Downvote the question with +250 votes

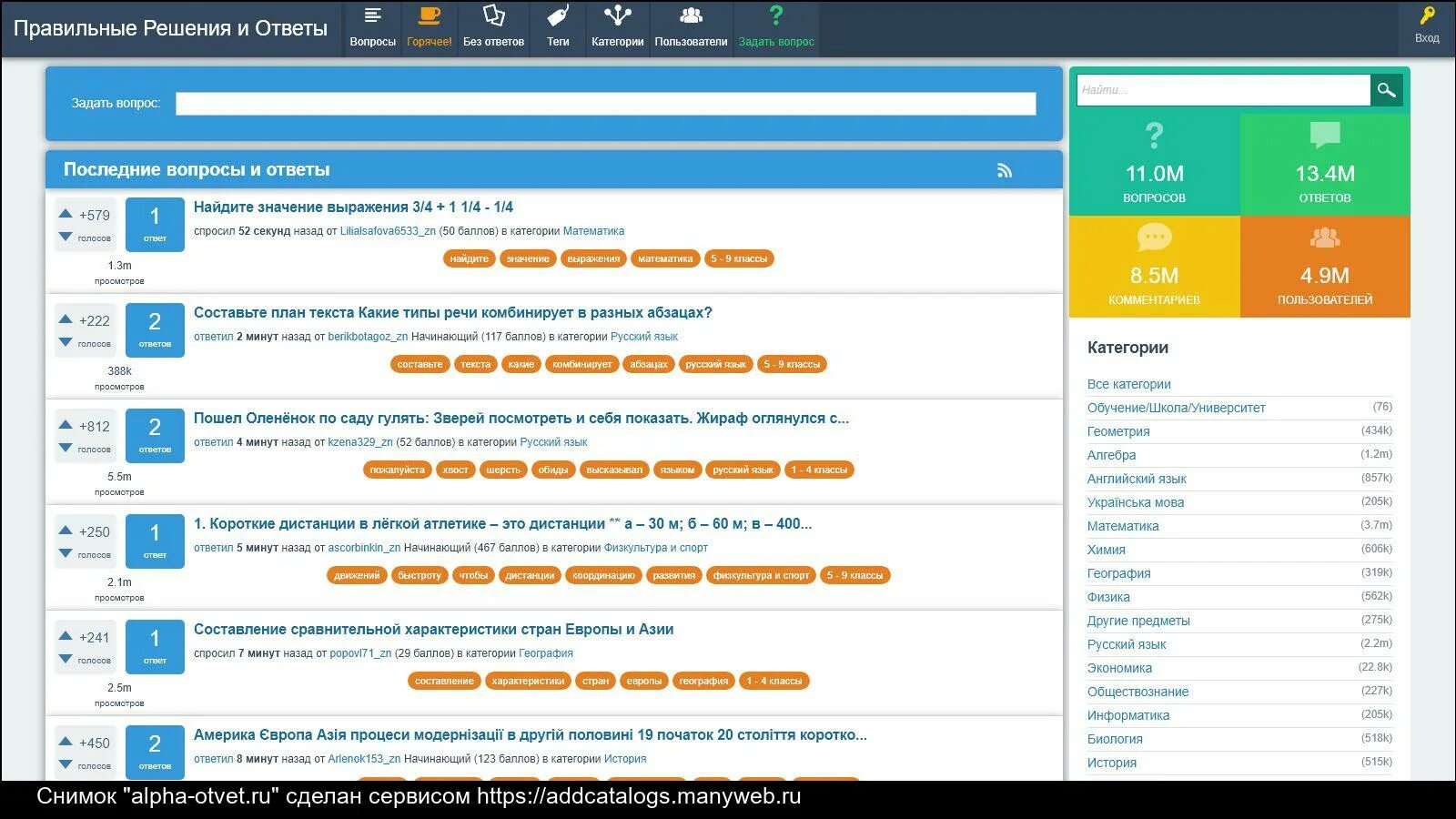(x=66, y=553)
